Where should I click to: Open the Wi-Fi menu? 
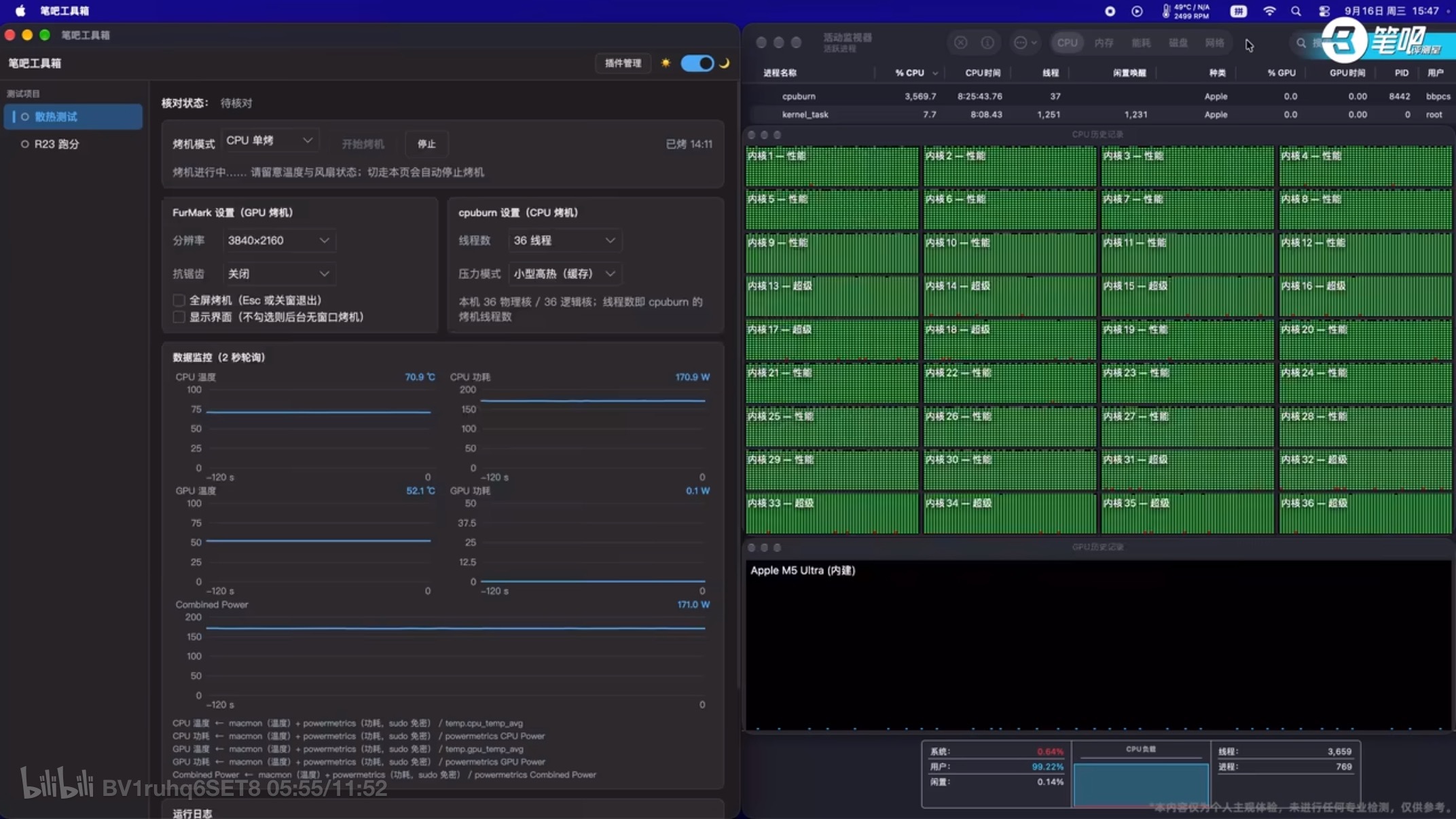click(x=1269, y=11)
